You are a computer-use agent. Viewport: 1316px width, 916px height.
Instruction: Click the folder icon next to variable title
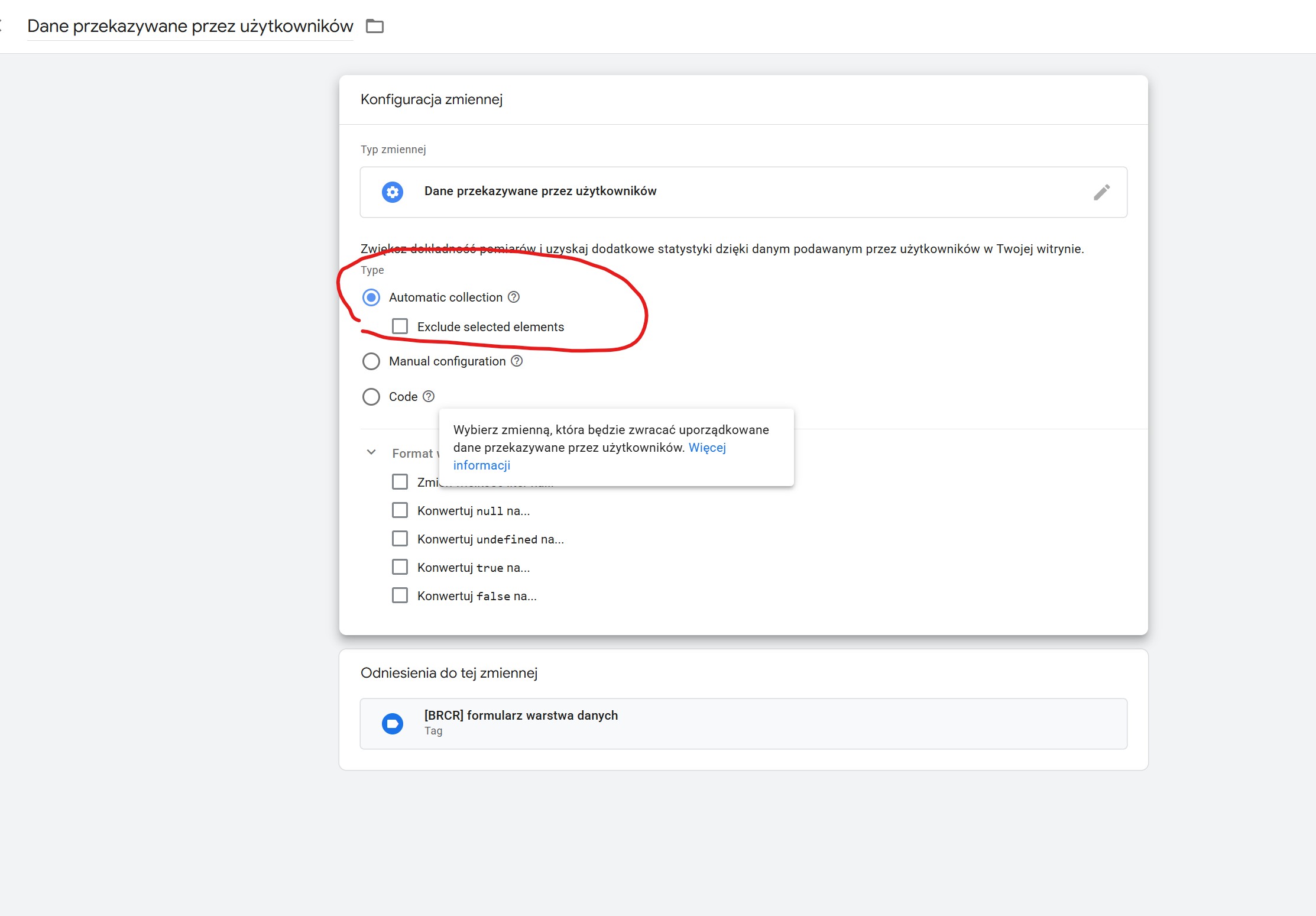click(x=375, y=26)
